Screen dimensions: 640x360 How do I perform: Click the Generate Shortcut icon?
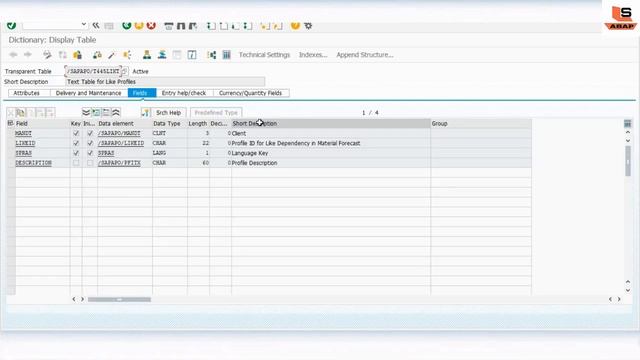point(278,26)
